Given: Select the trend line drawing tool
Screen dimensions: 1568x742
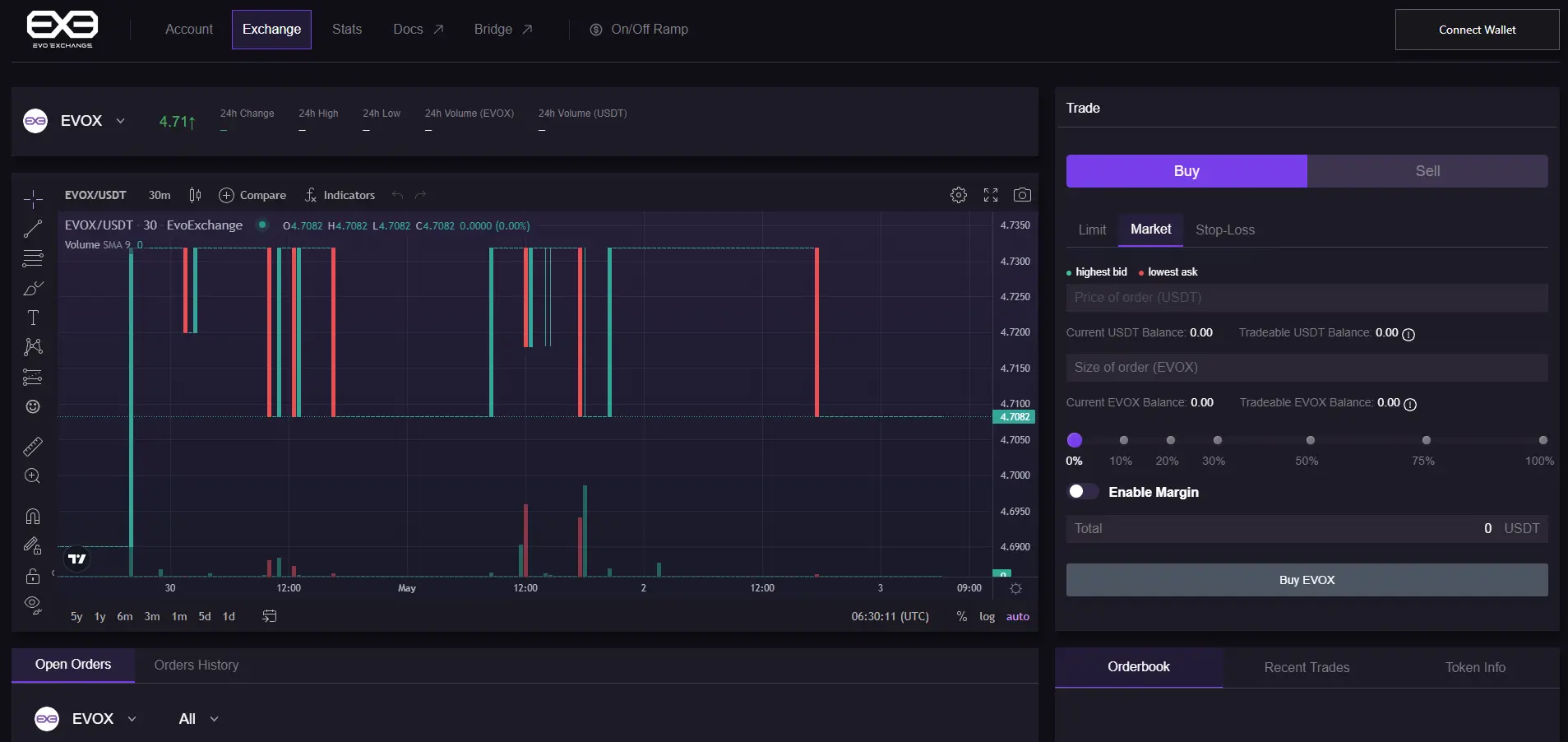Looking at the screenshot, I should (x=33, y=229).
